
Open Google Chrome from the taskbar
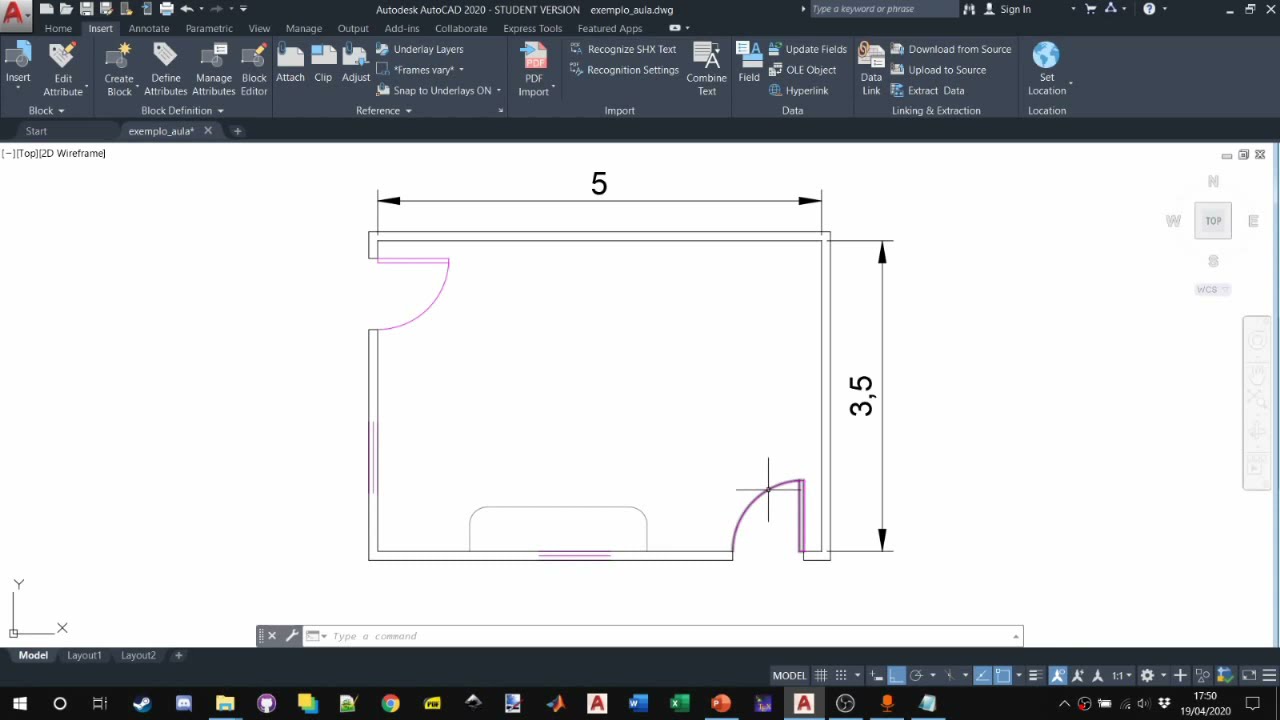click(390, 703)
